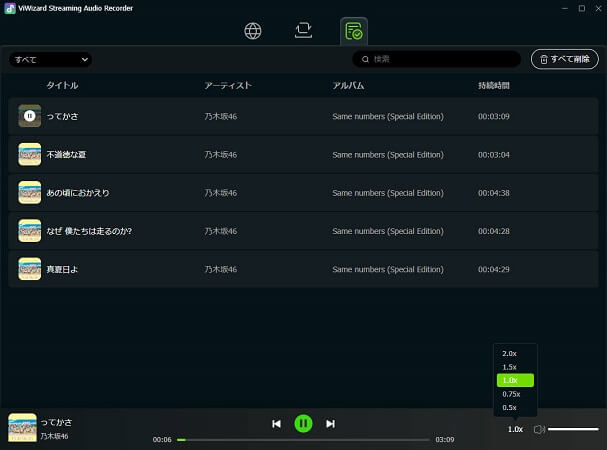Pause playback with the green button
Image resolution: width=607 pixels, height=450 pixels.
click(x=303, y=424)
